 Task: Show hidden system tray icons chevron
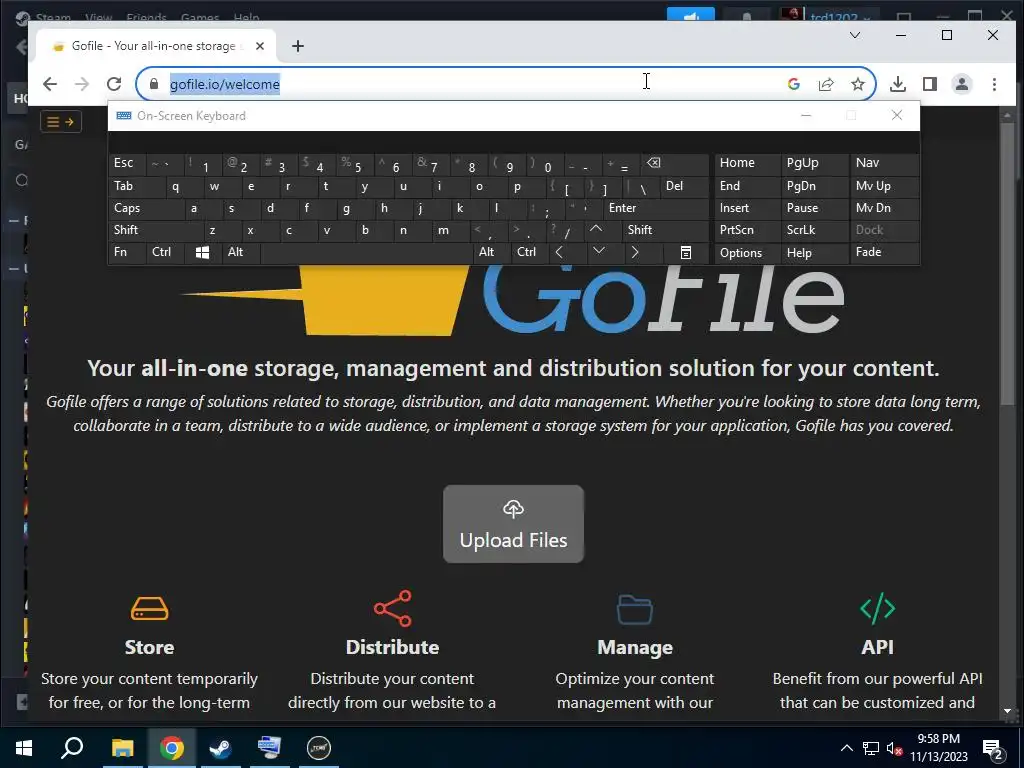[x=846, y=748]
